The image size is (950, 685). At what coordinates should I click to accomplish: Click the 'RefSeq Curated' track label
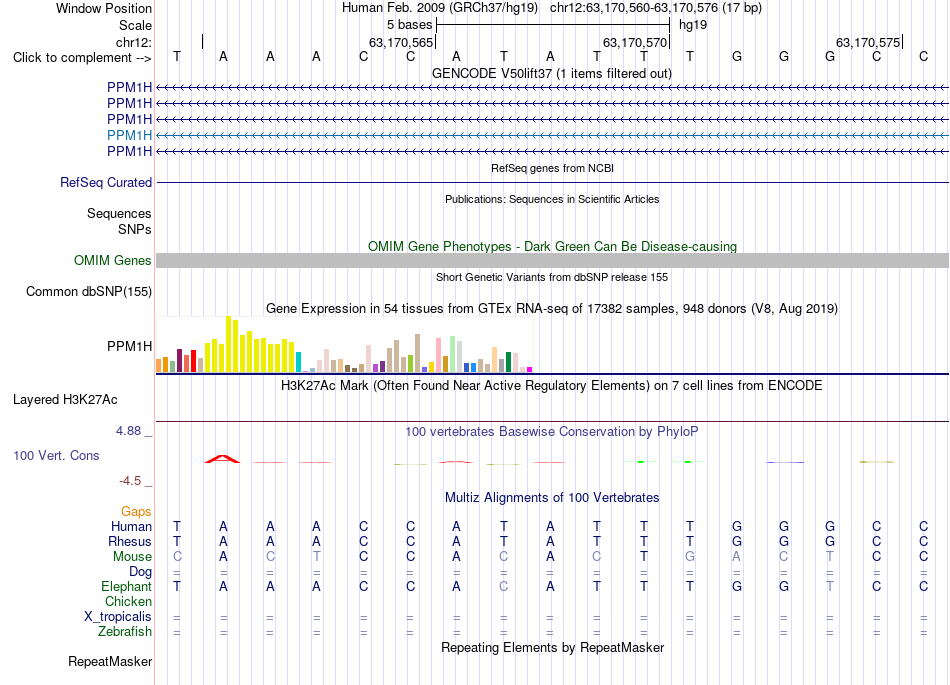click(x=106, y=182)
